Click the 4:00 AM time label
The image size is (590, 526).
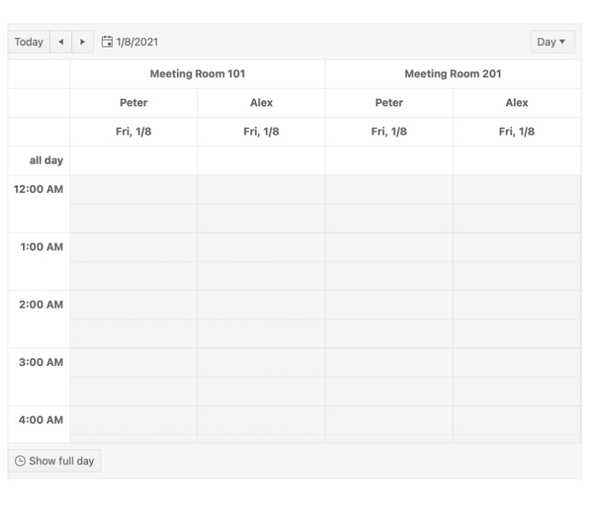[x=41, y=420]
